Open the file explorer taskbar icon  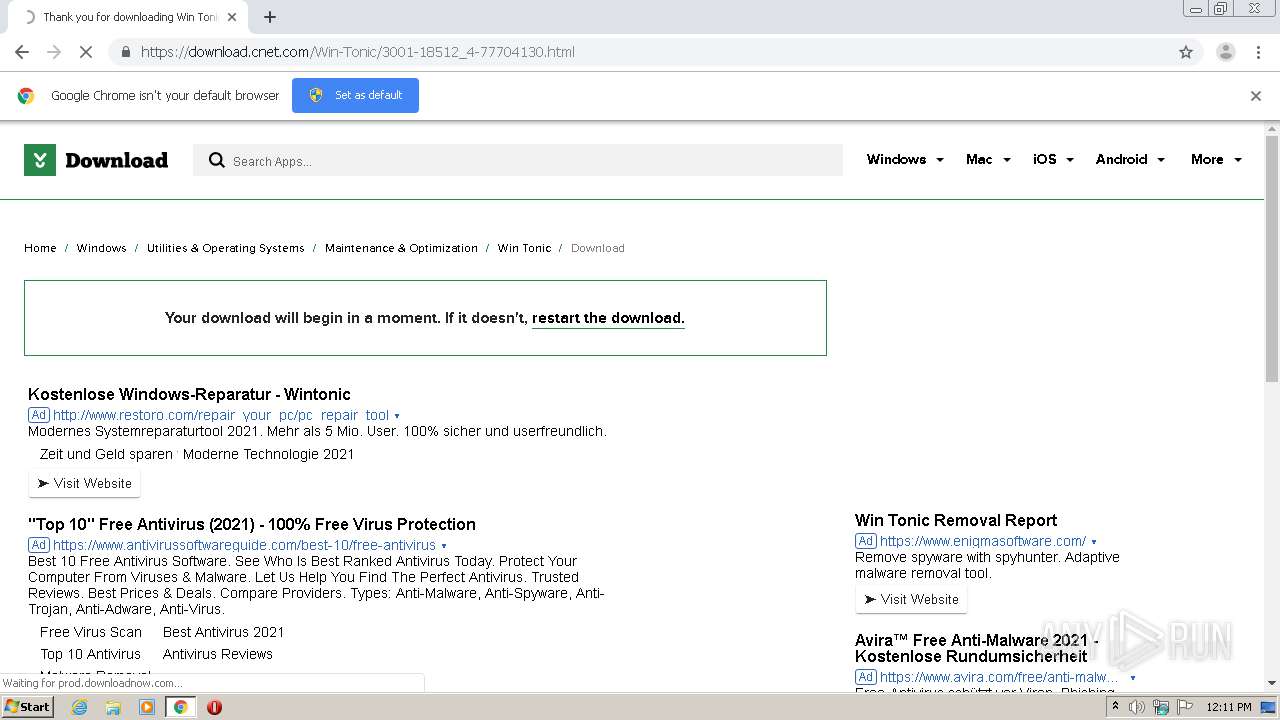pyautogui.click(x=113, y=707)
